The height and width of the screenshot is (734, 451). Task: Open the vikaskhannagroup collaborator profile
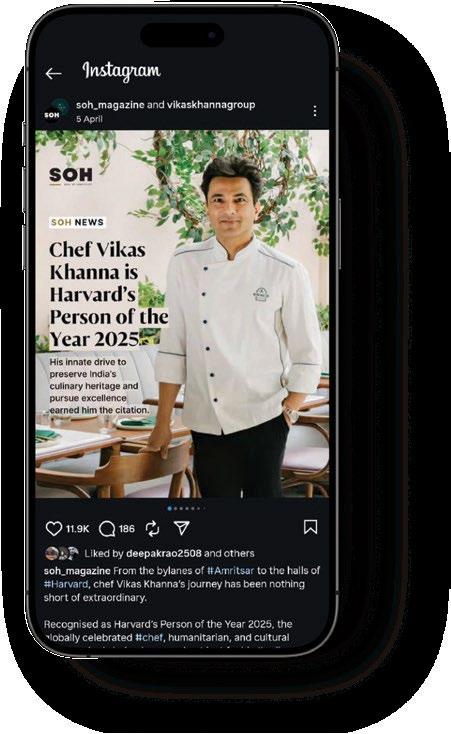click(211, 105)
